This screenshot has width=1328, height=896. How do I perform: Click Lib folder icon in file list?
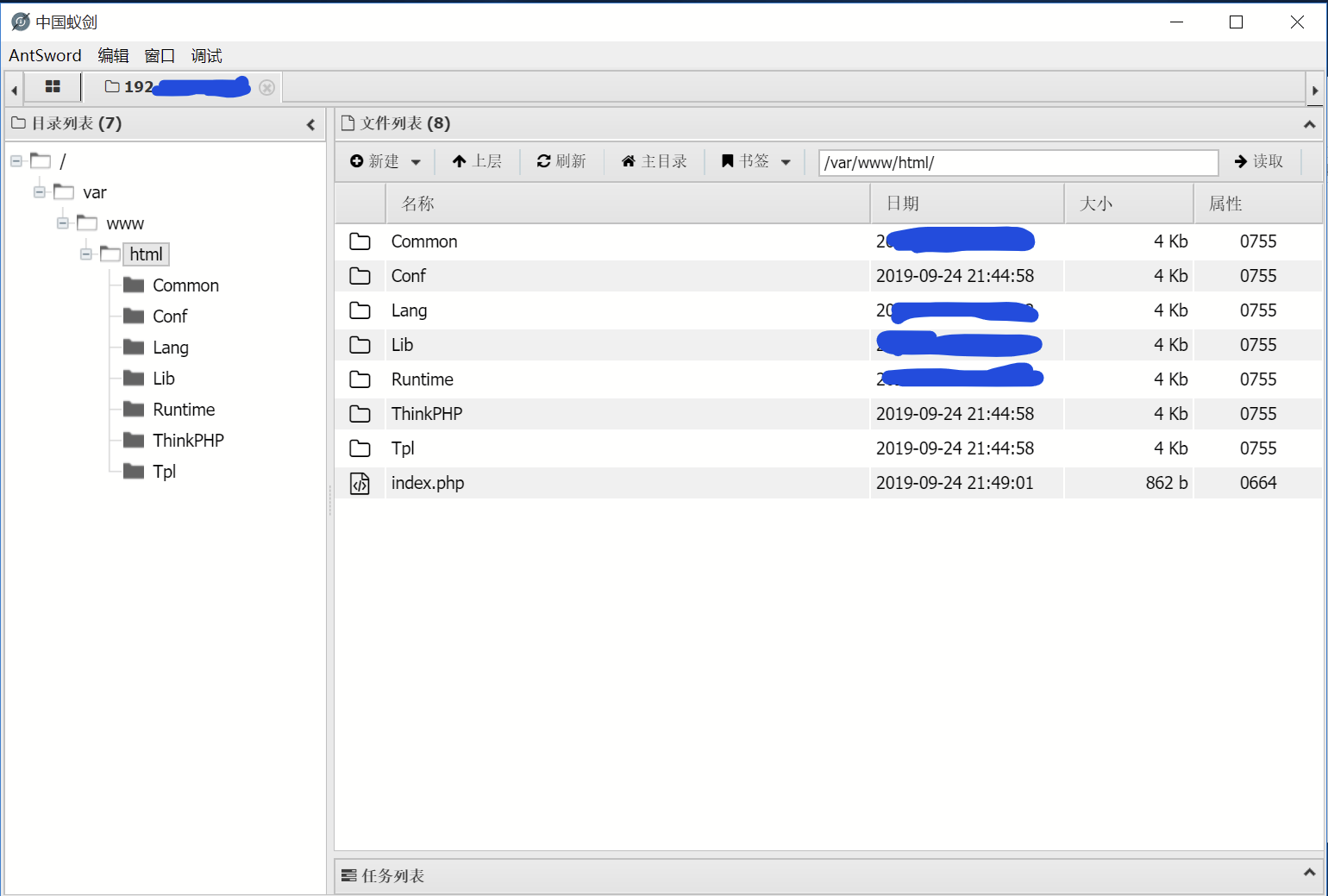point(360,345)
